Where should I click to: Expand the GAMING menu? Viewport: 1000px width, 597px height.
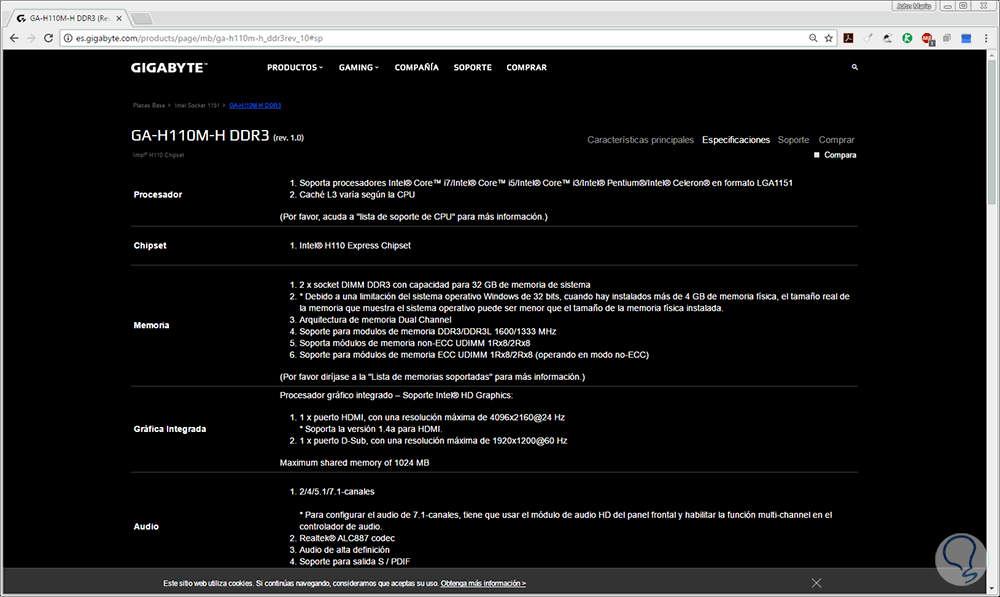pos(358,68)
